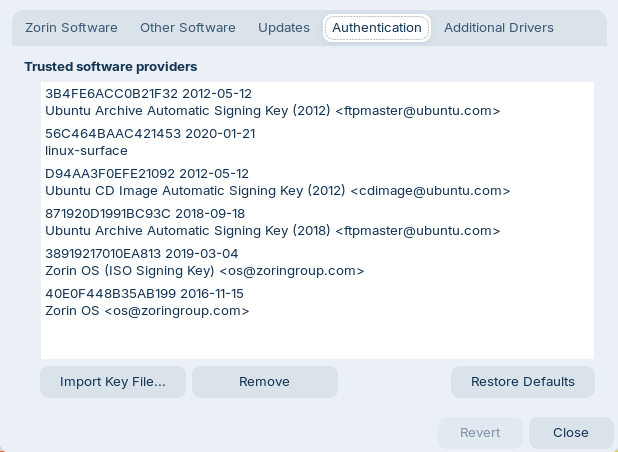Click the Restore Defaults button
618x452 pixels.
(x=522, y=381)
